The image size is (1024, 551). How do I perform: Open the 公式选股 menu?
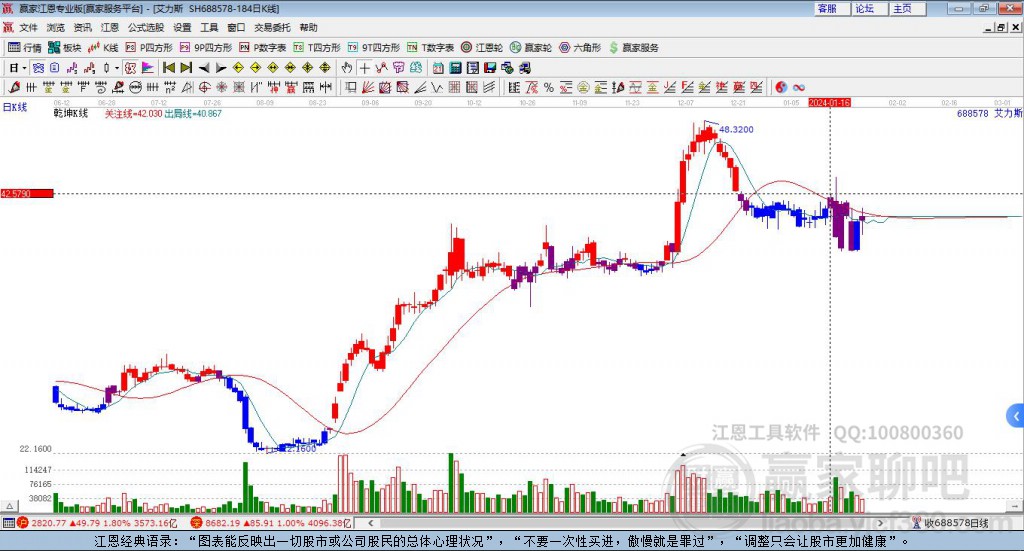[146, 27]
